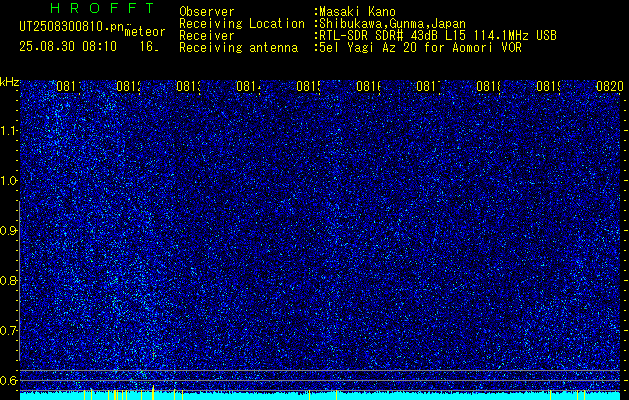Click the Receiver label
The height and width of the screenshot is (400, 629).
pos(207,36)
